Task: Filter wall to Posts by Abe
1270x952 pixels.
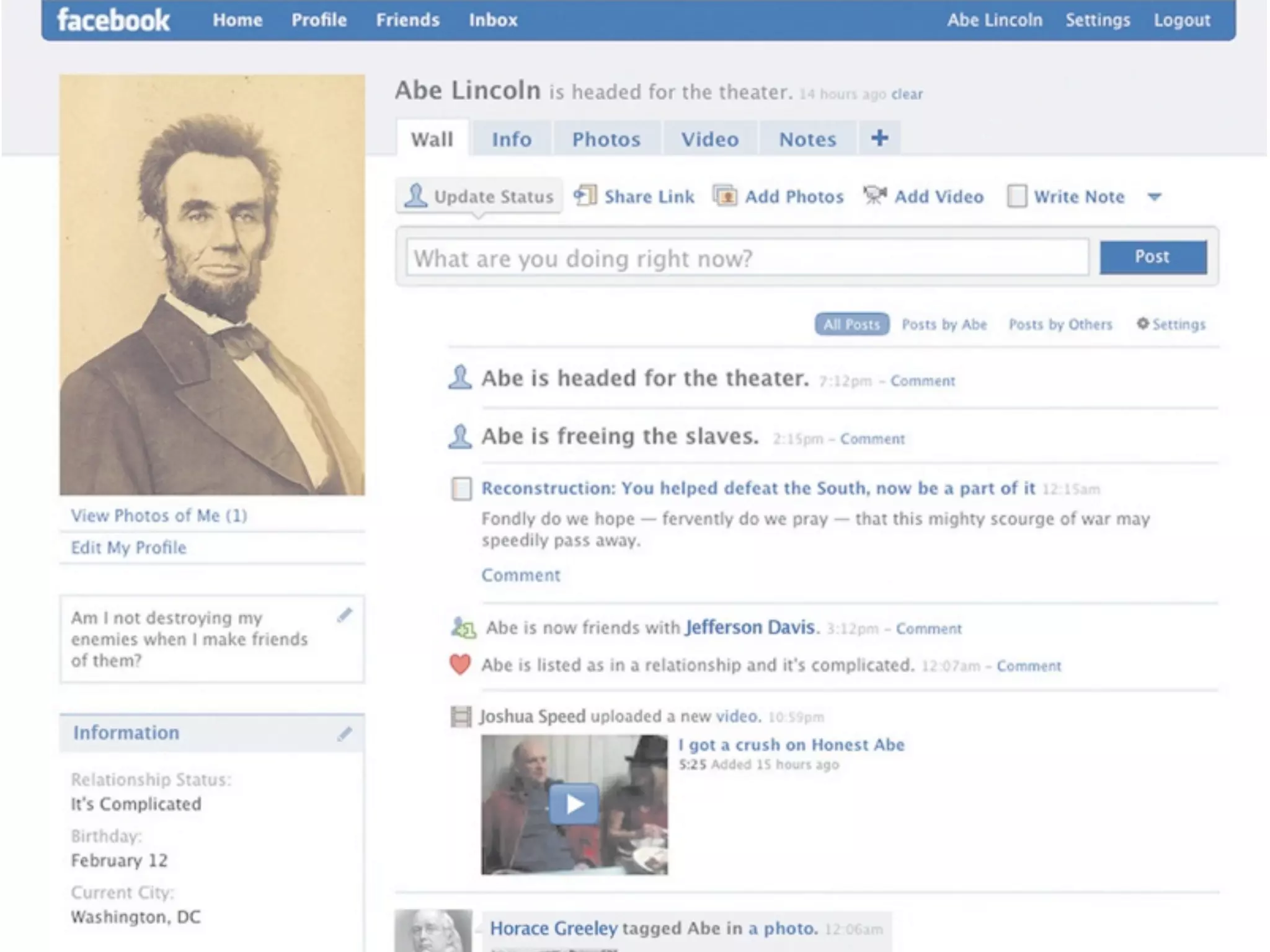Action: (x=944, y=324)
